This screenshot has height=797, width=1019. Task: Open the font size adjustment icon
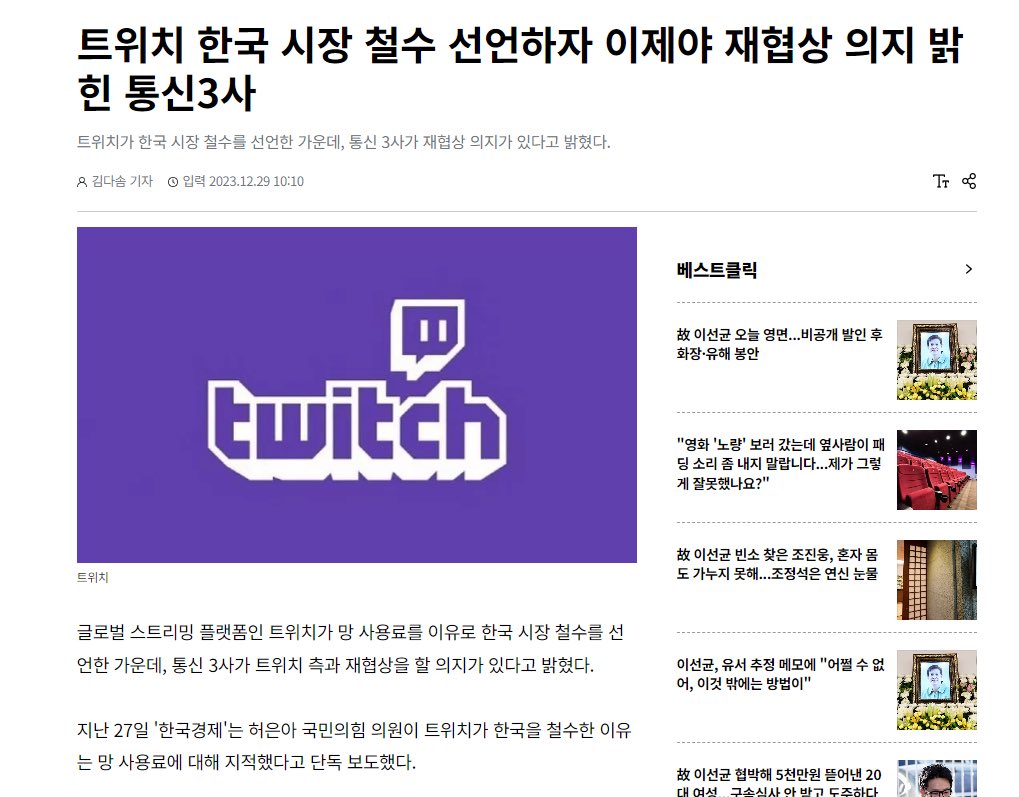coord(940,181)
